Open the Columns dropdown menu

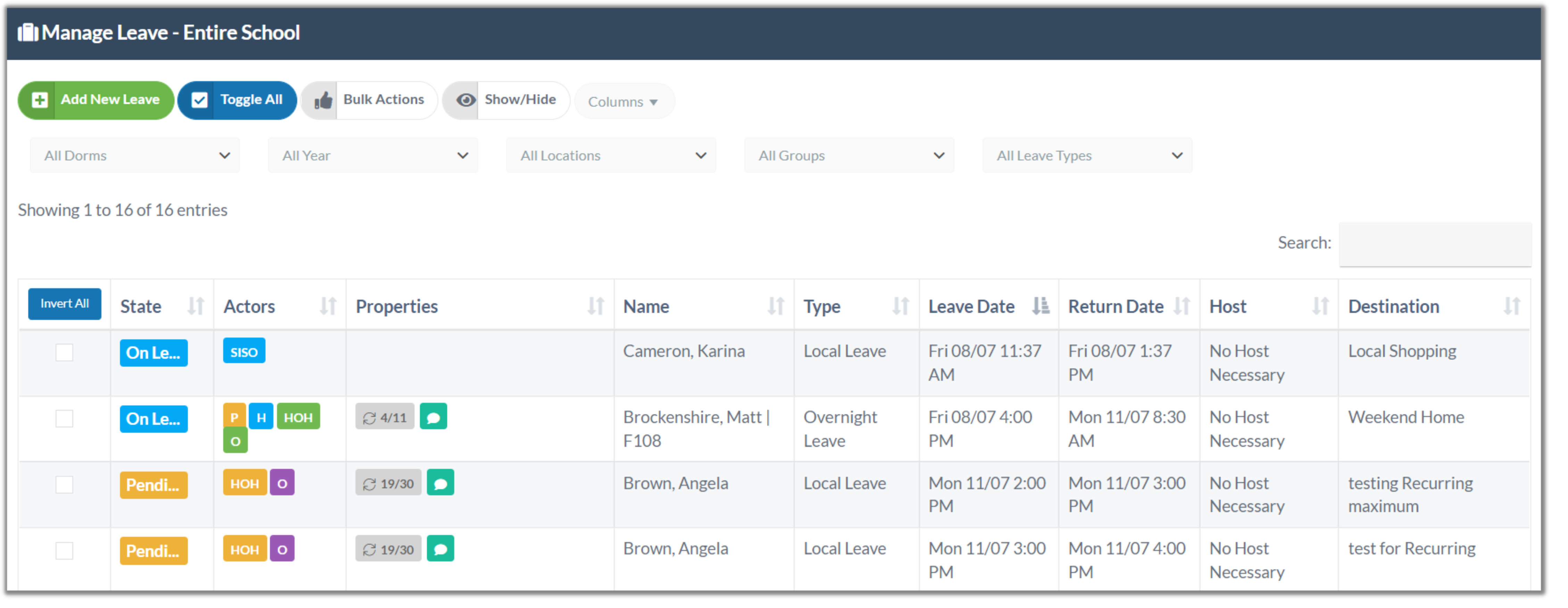click(623, 102)
